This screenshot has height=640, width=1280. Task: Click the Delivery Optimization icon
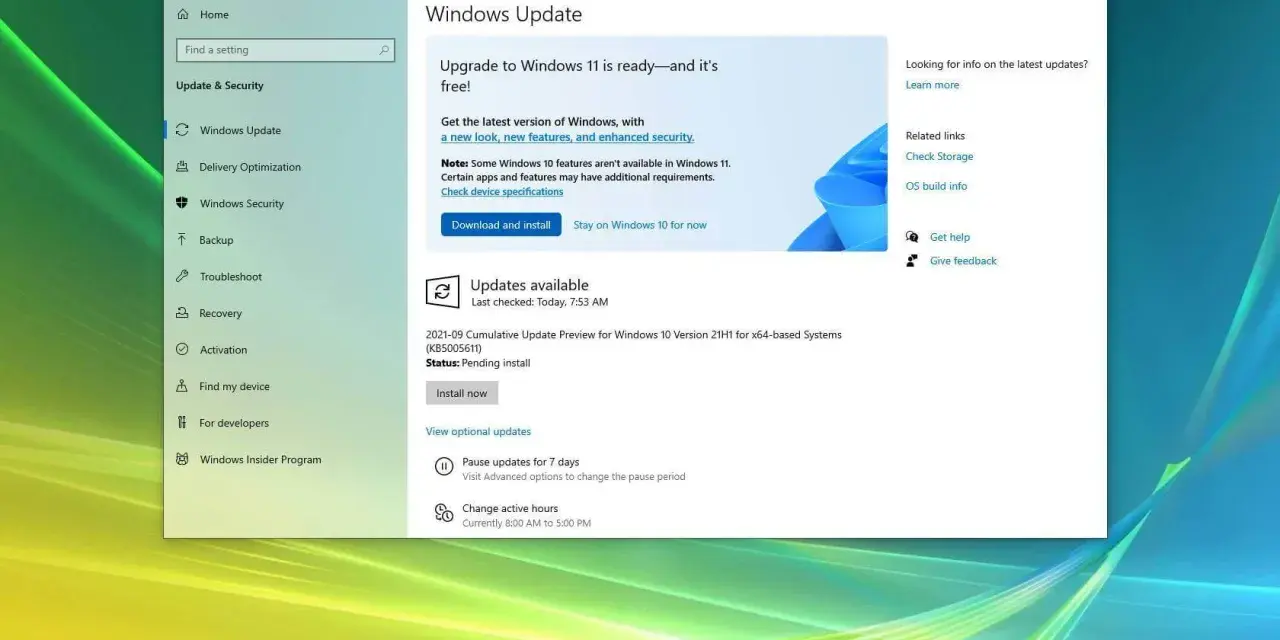tap(182, 167)
